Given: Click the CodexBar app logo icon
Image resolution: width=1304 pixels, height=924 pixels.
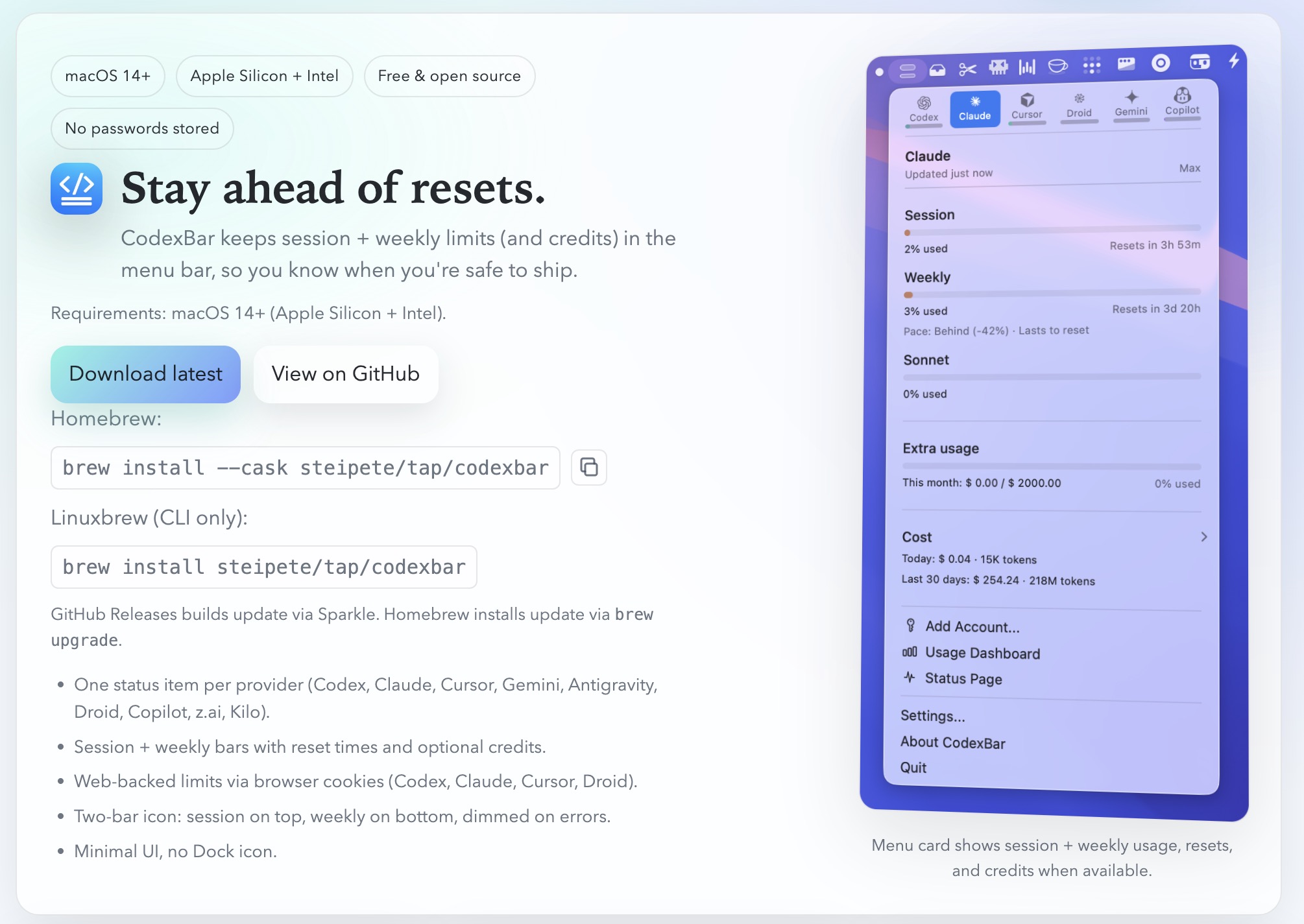Looking at the screenshot, I should coord(77,189).
